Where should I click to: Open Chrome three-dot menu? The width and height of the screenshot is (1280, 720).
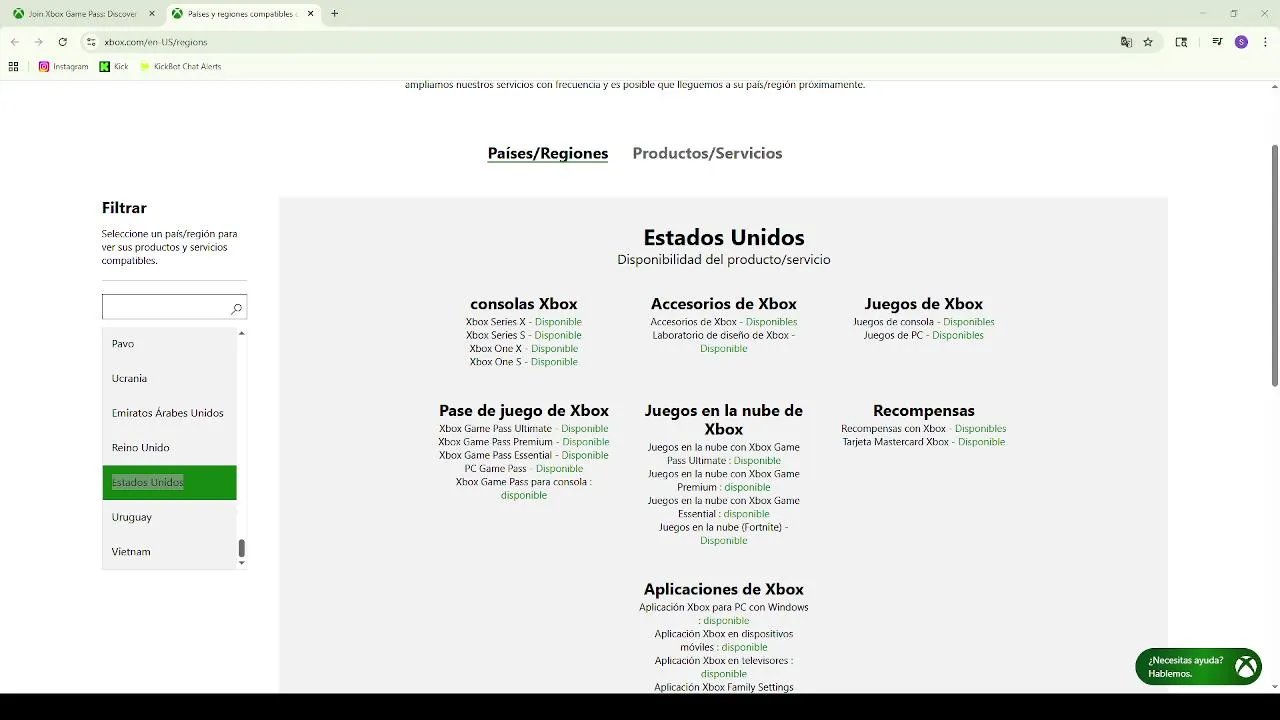(x=1264, y=42)
